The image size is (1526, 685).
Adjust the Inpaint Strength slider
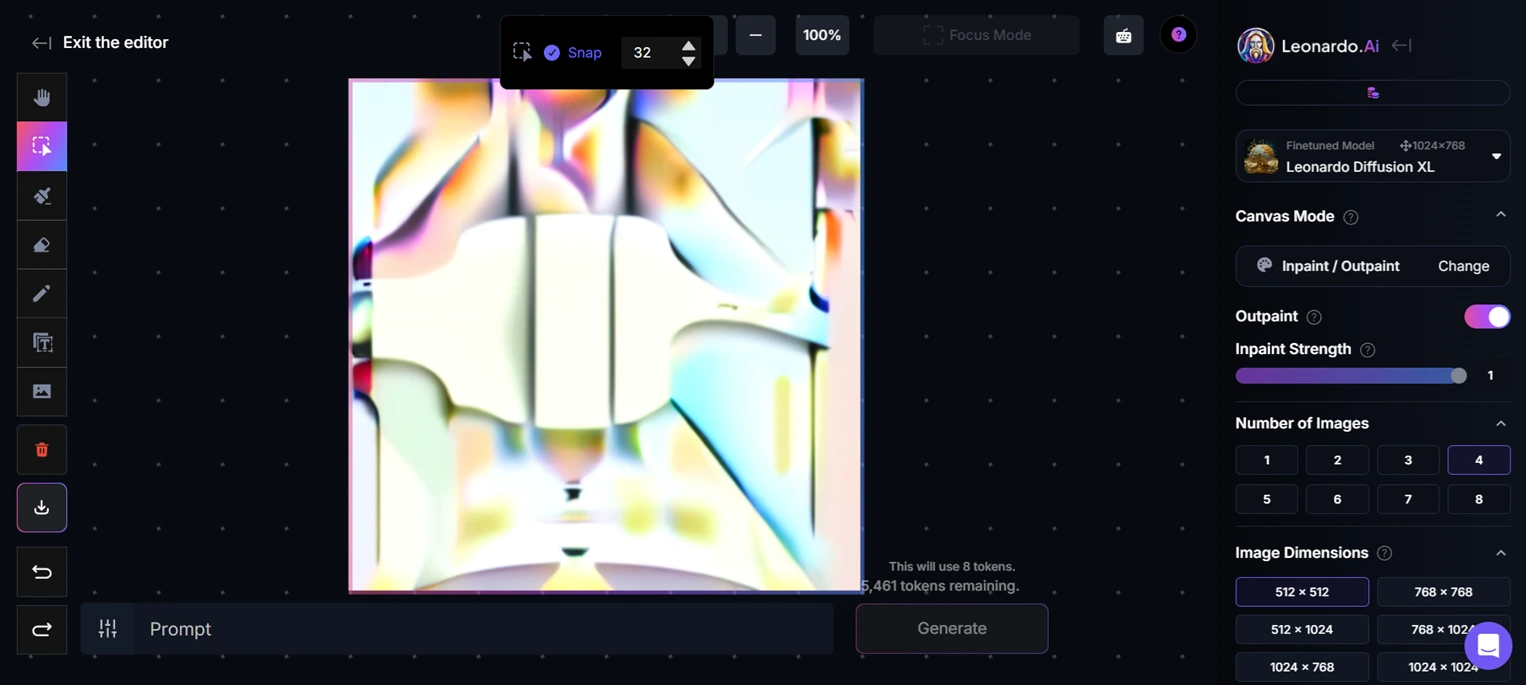(1458, 376)
